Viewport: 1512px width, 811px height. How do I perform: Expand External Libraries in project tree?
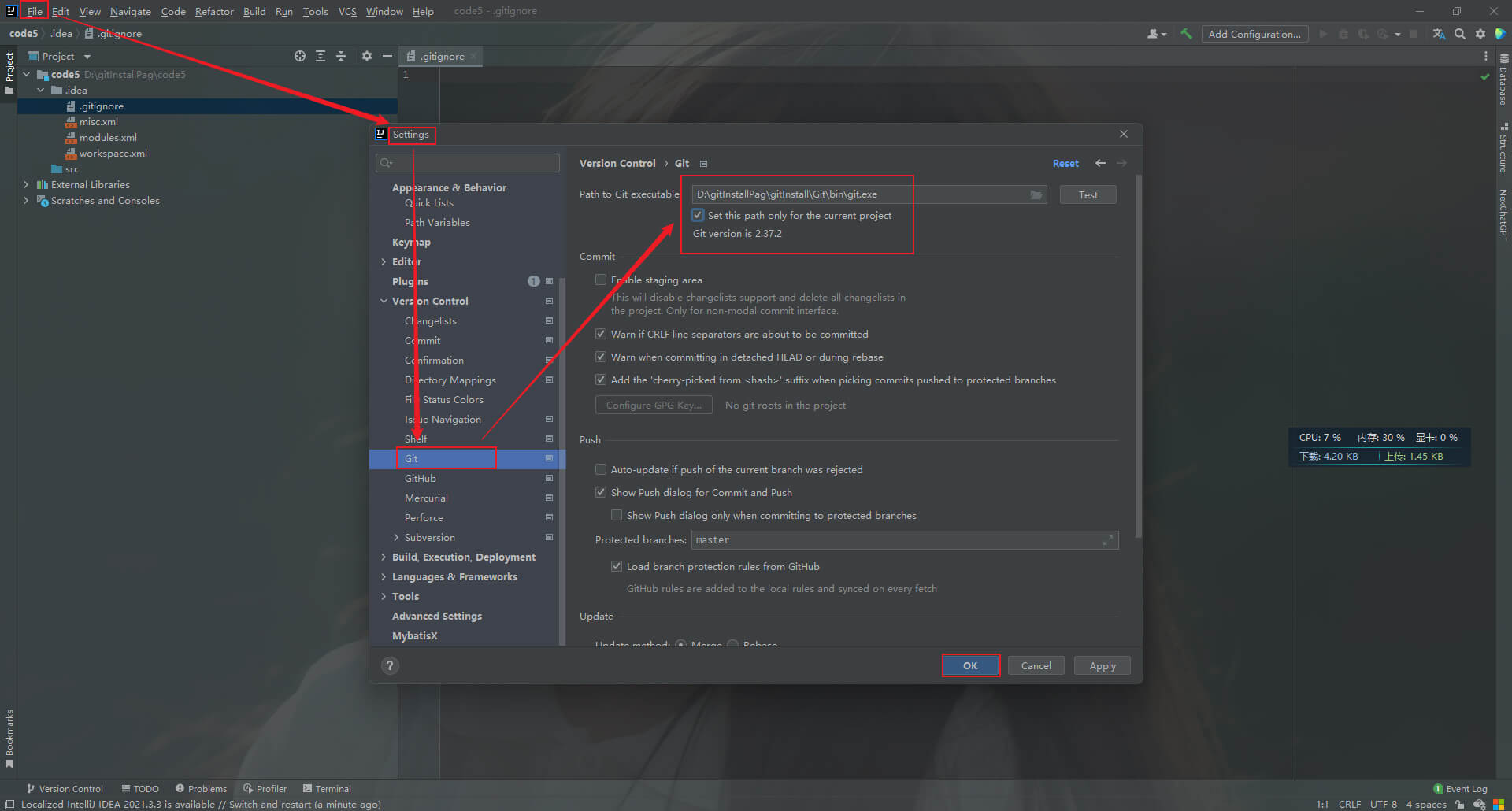26,184
